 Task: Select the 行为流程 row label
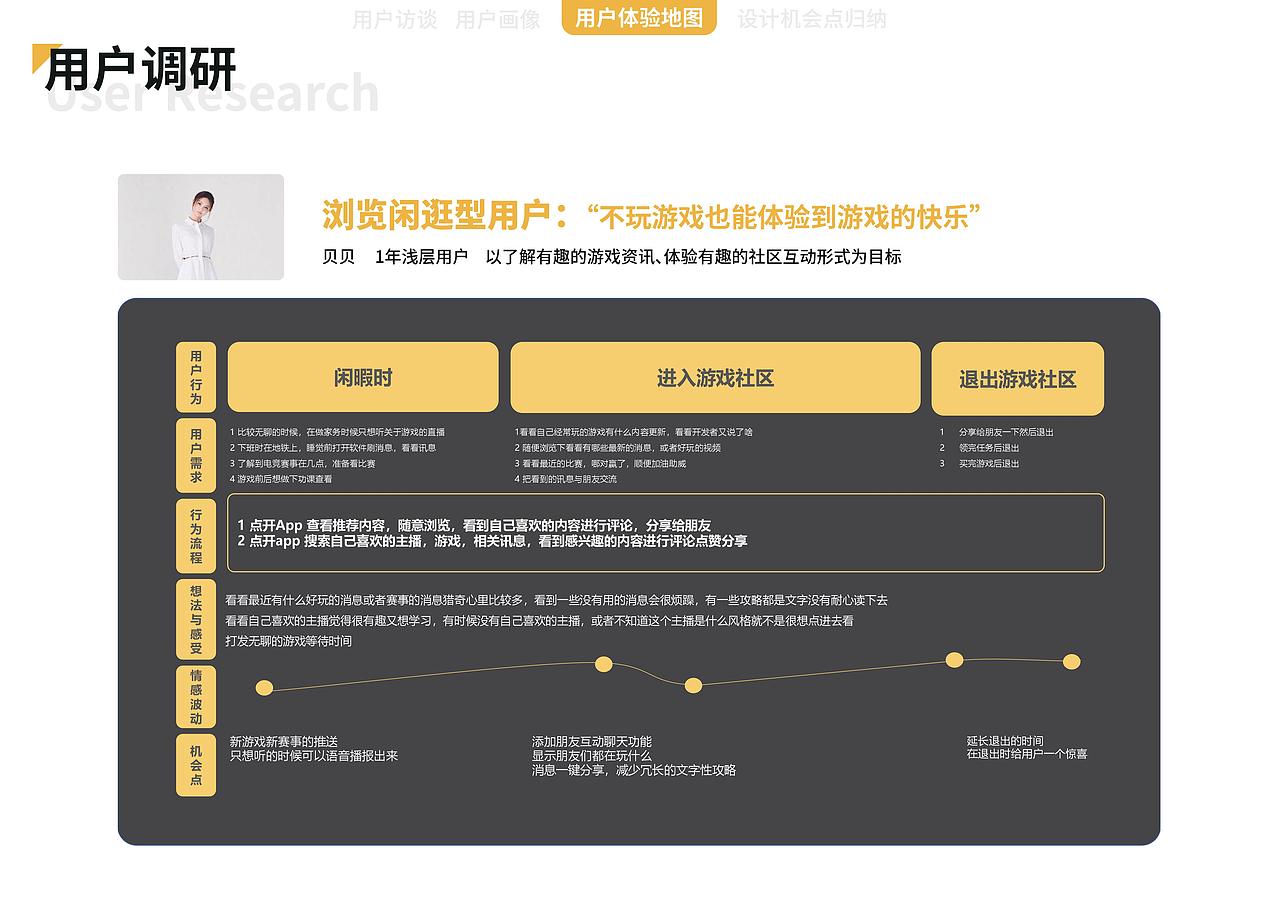196,536
